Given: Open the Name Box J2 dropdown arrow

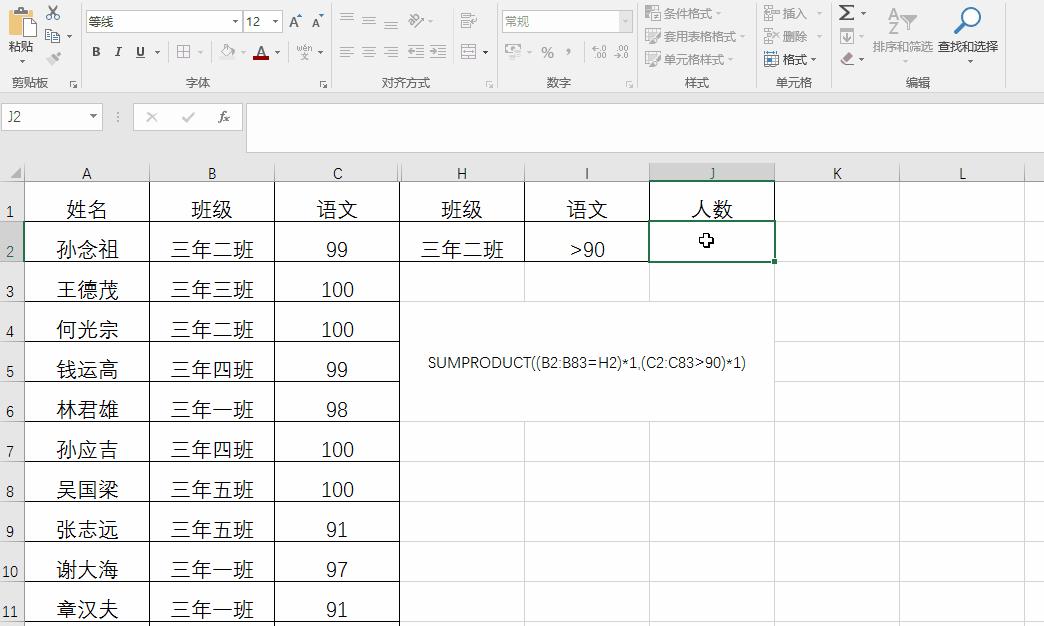Looking at the screenshot, I should click(x=95, y=116).
